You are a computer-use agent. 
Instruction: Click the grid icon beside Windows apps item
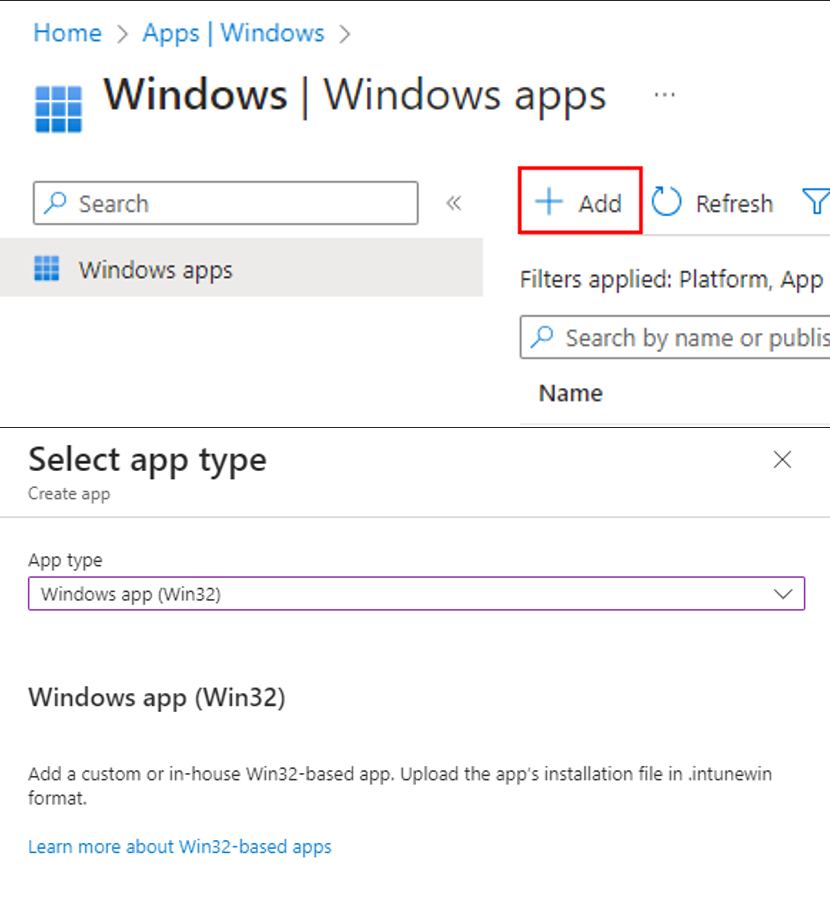tap(47, 269)
